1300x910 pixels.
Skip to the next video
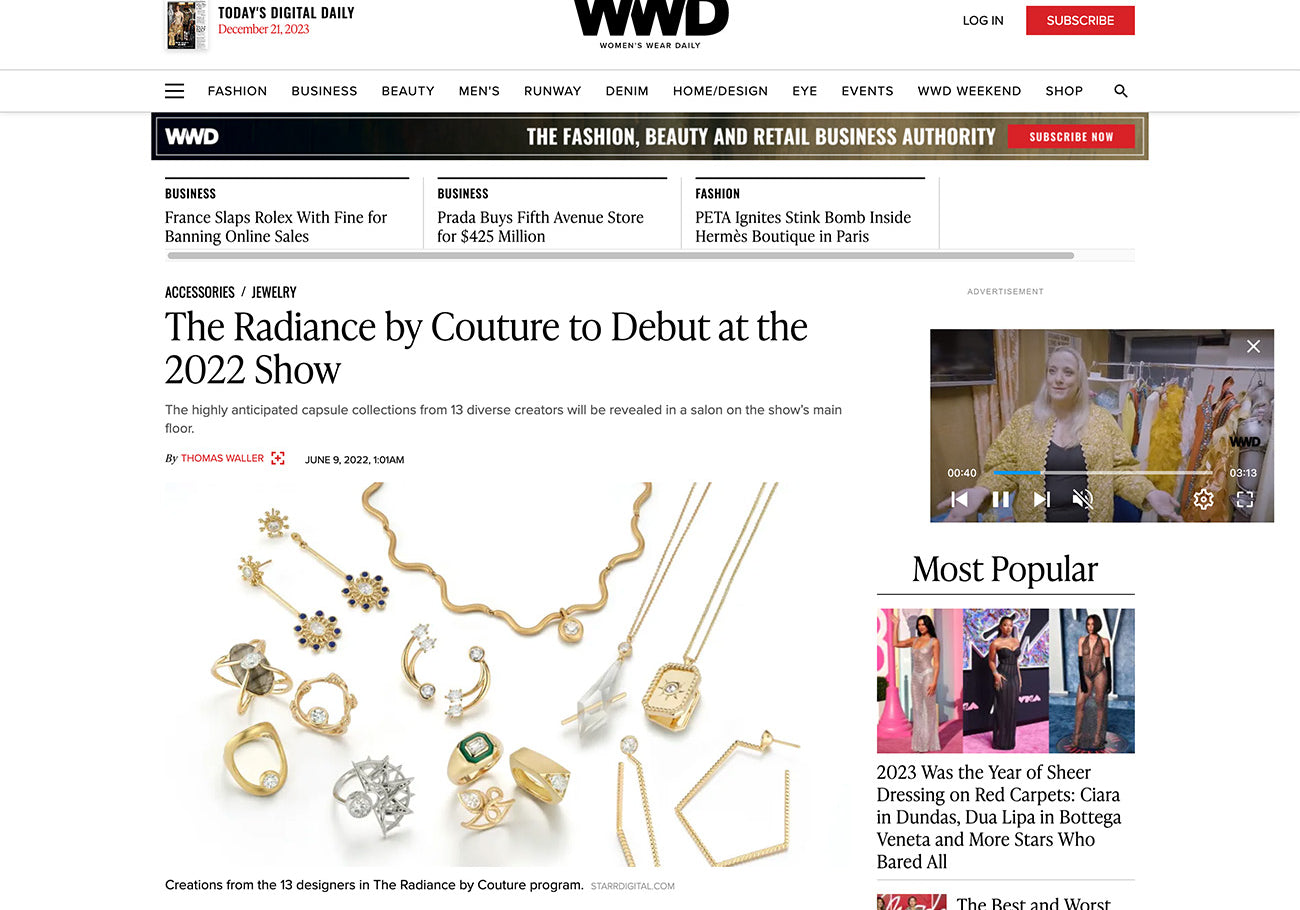(1041, 499)
